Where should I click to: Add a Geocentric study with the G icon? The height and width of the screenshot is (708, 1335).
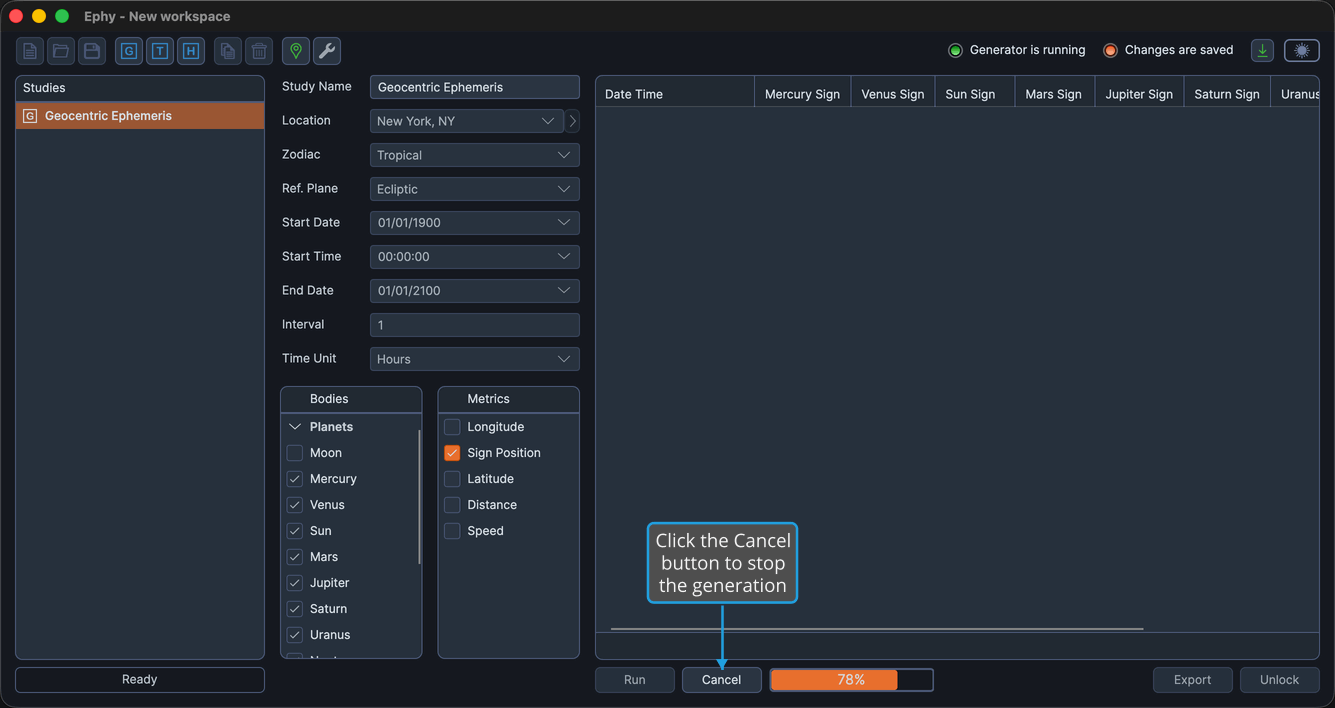tap(129, 51)
